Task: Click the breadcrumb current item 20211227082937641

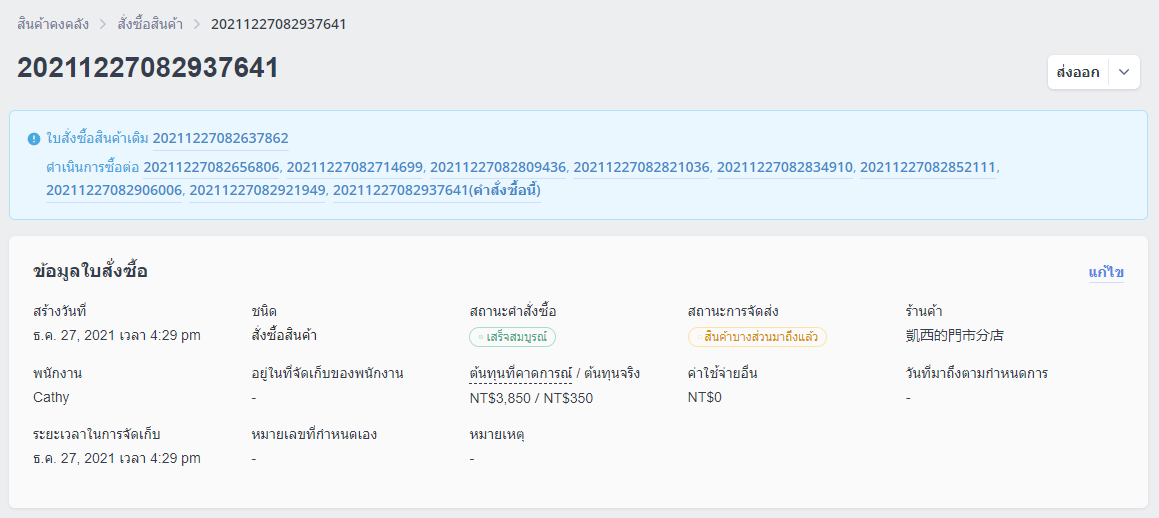Action: (279, 24)
